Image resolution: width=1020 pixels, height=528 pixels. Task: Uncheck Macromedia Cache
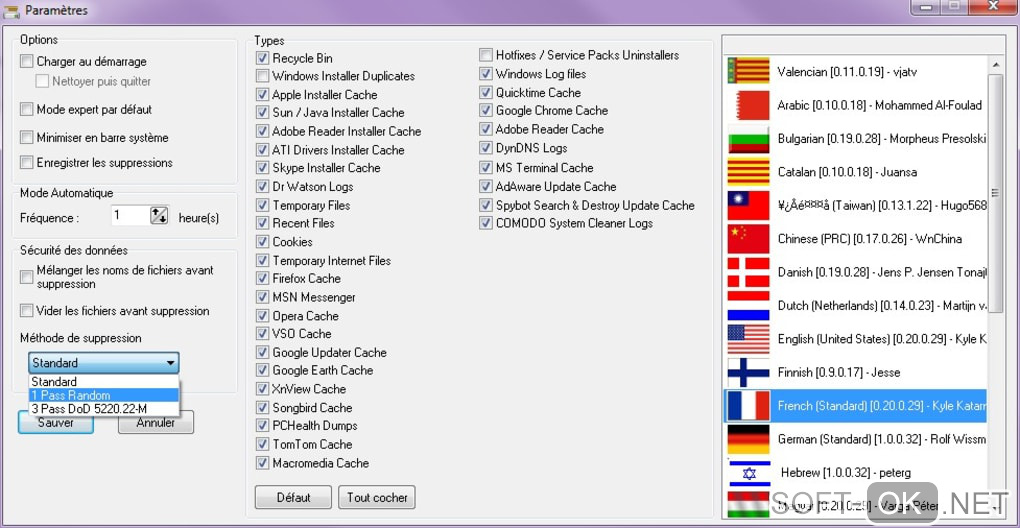[x=262, y=463]
